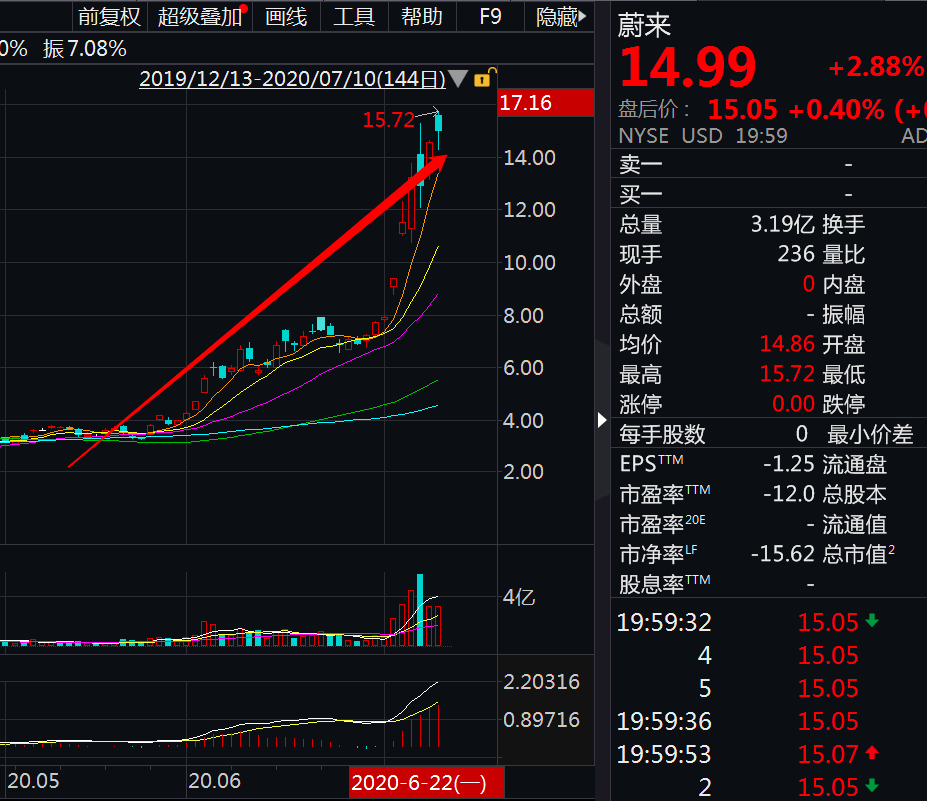Screen dimensions: 927x801
Task: Click the NYSE exchange label
Action: coord(643,136)
